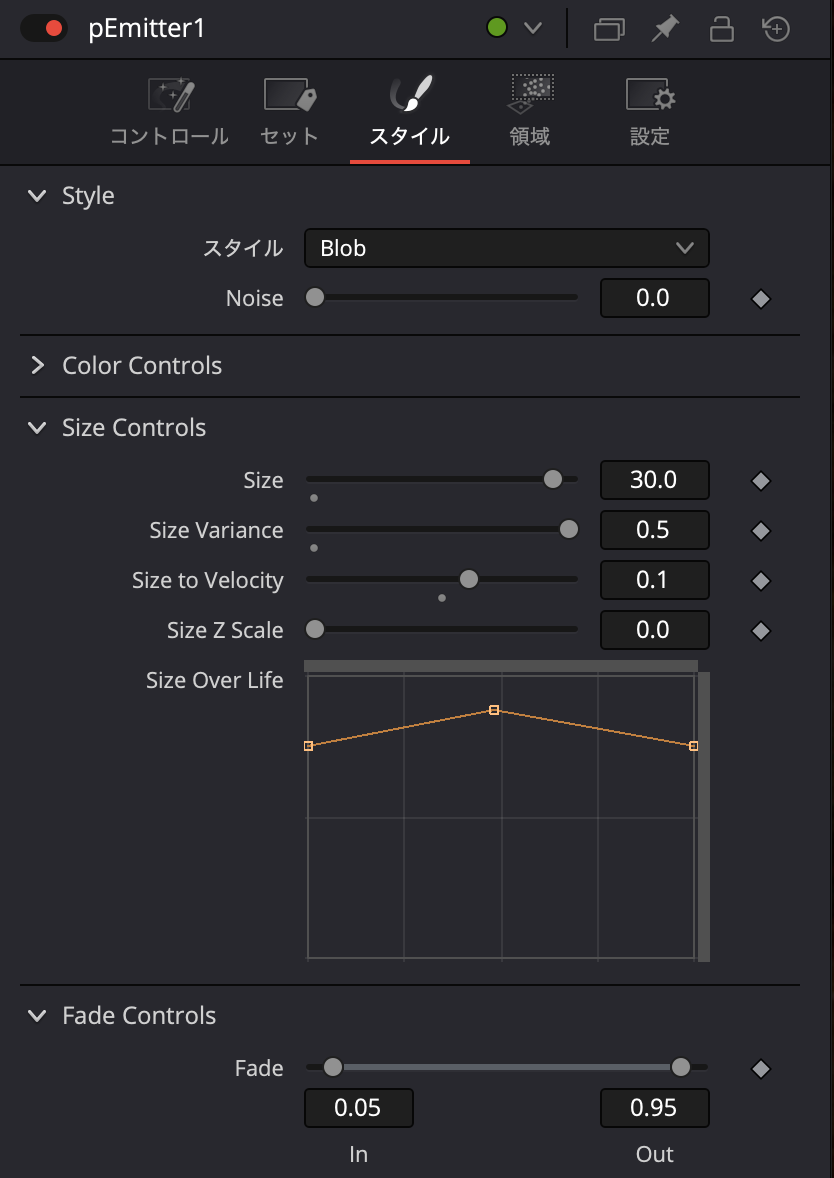This screenshot has width=834, height=1178.
Task: Collapse the Style section
Action: point(38,196)
